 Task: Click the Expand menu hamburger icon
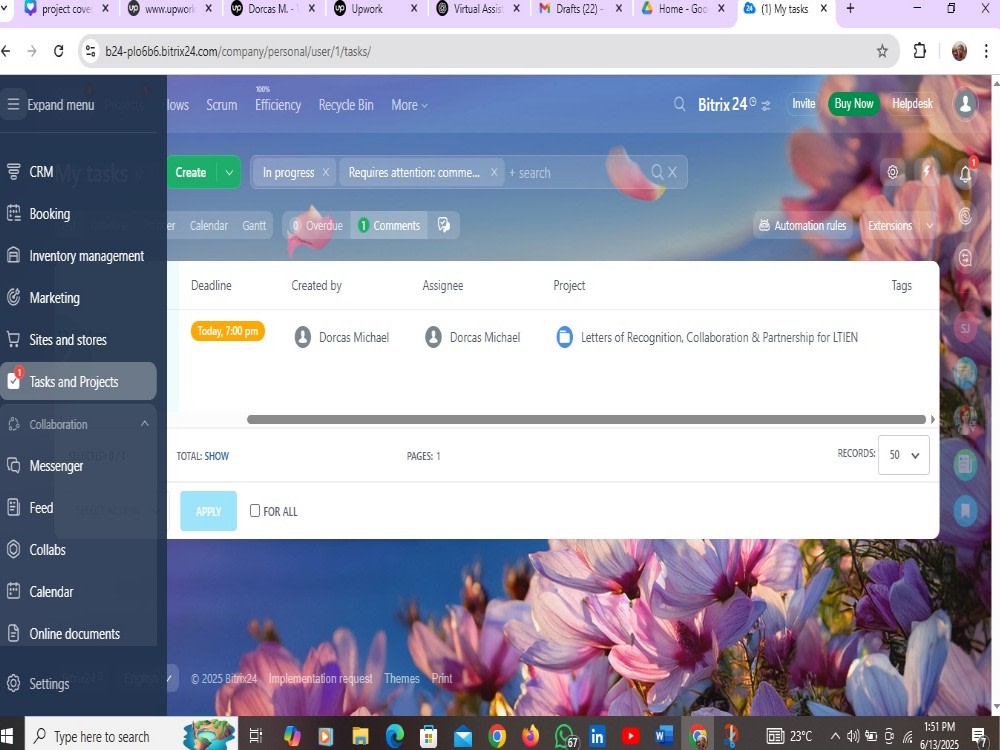(x=13, y=104)
